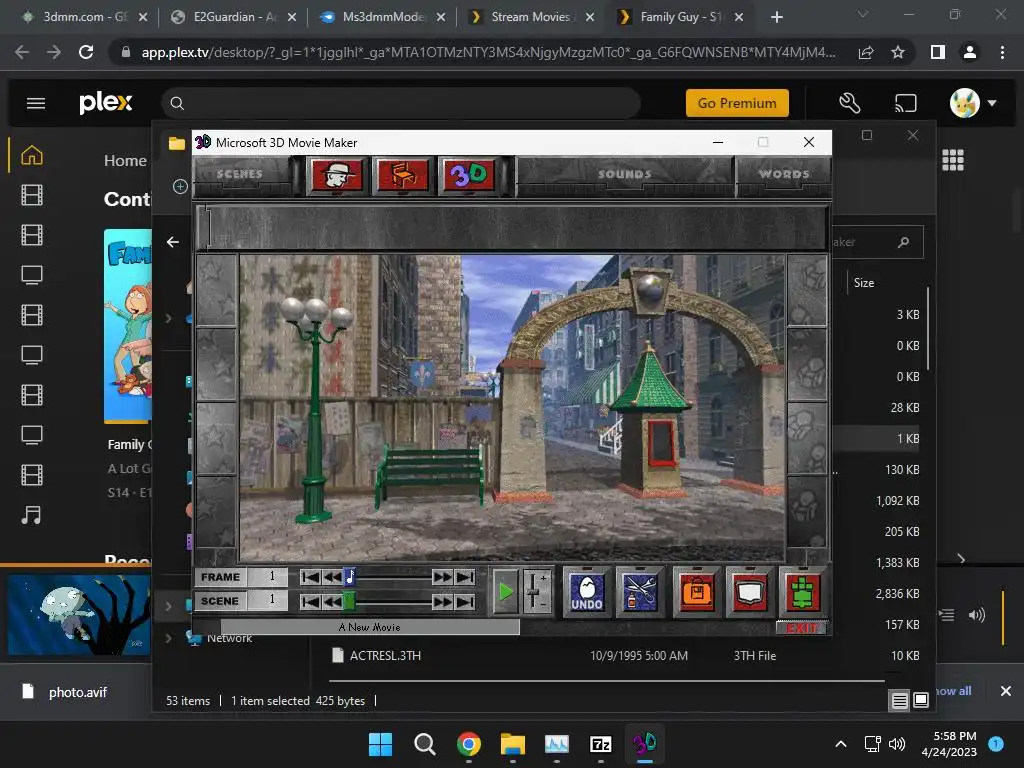The image size is (1024, 768).
Task: Click the frame slider music-note thumb
Action: [350, 577]
